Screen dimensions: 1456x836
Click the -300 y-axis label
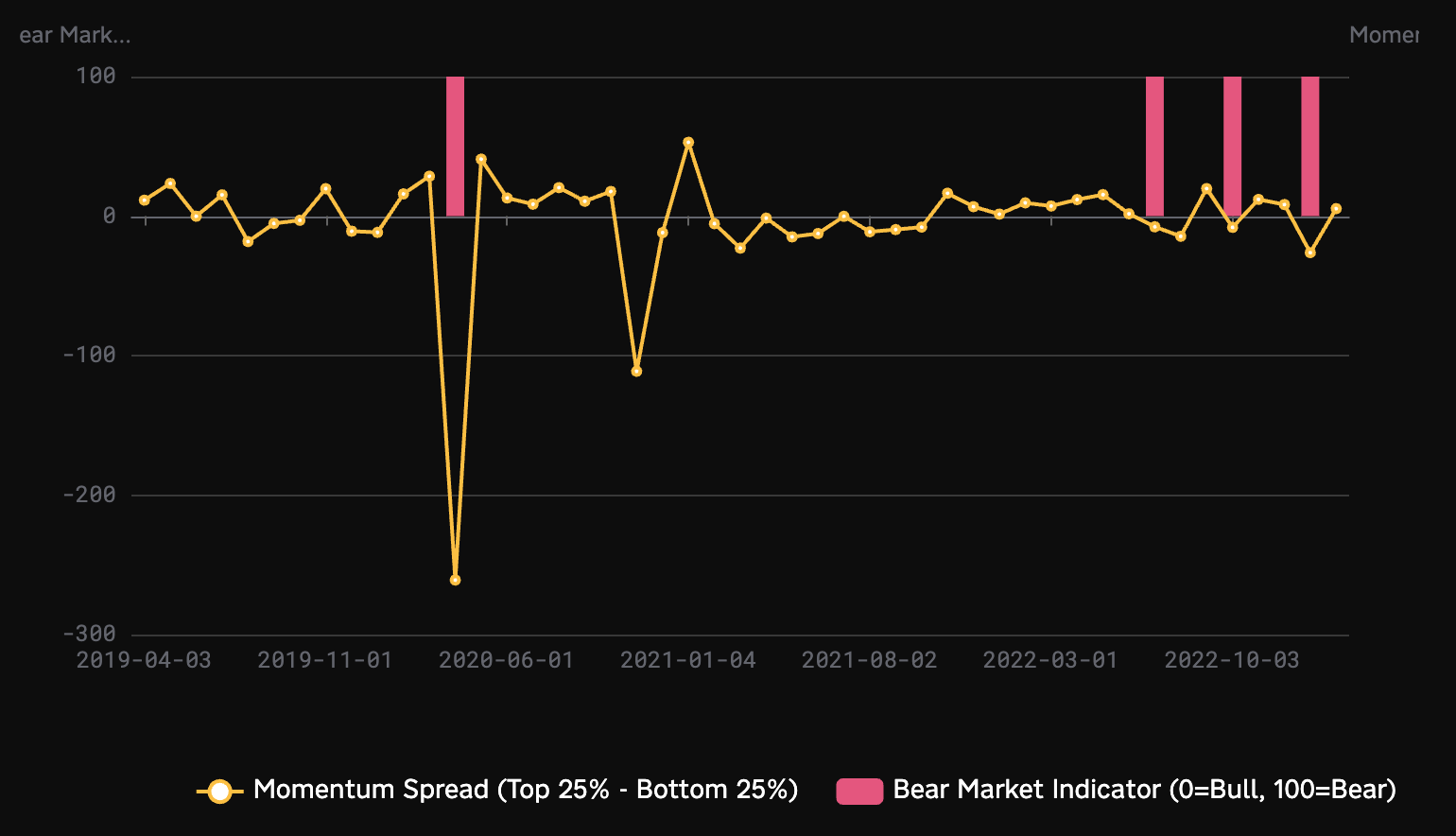[x=90, y=634]
